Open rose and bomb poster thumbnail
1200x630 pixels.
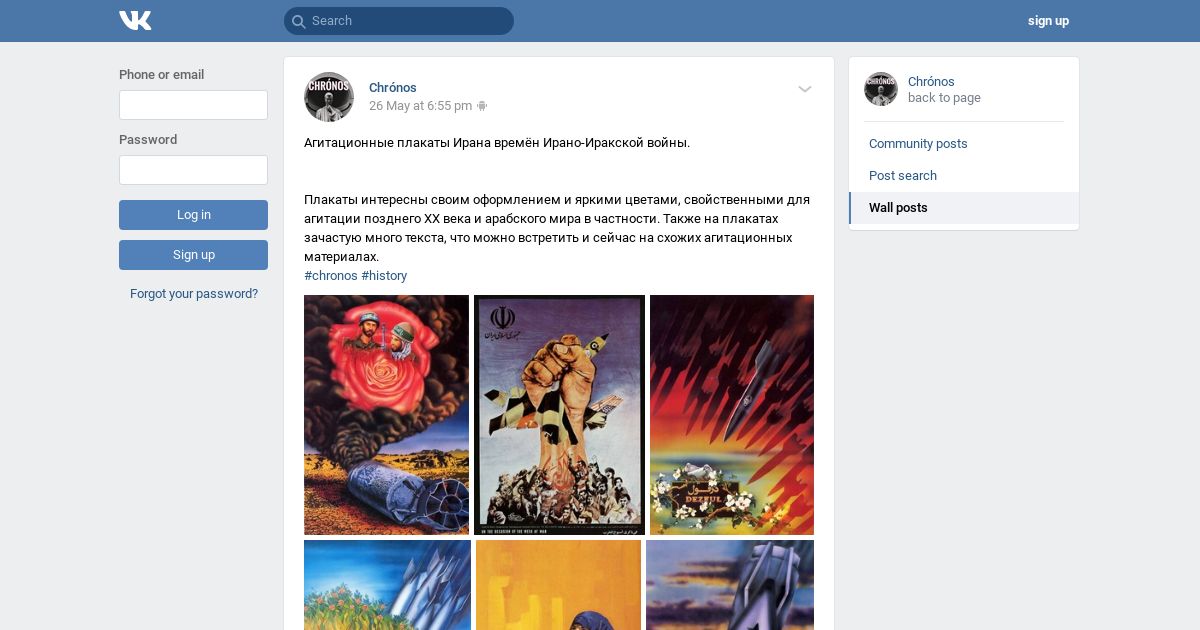pos(386,415)
